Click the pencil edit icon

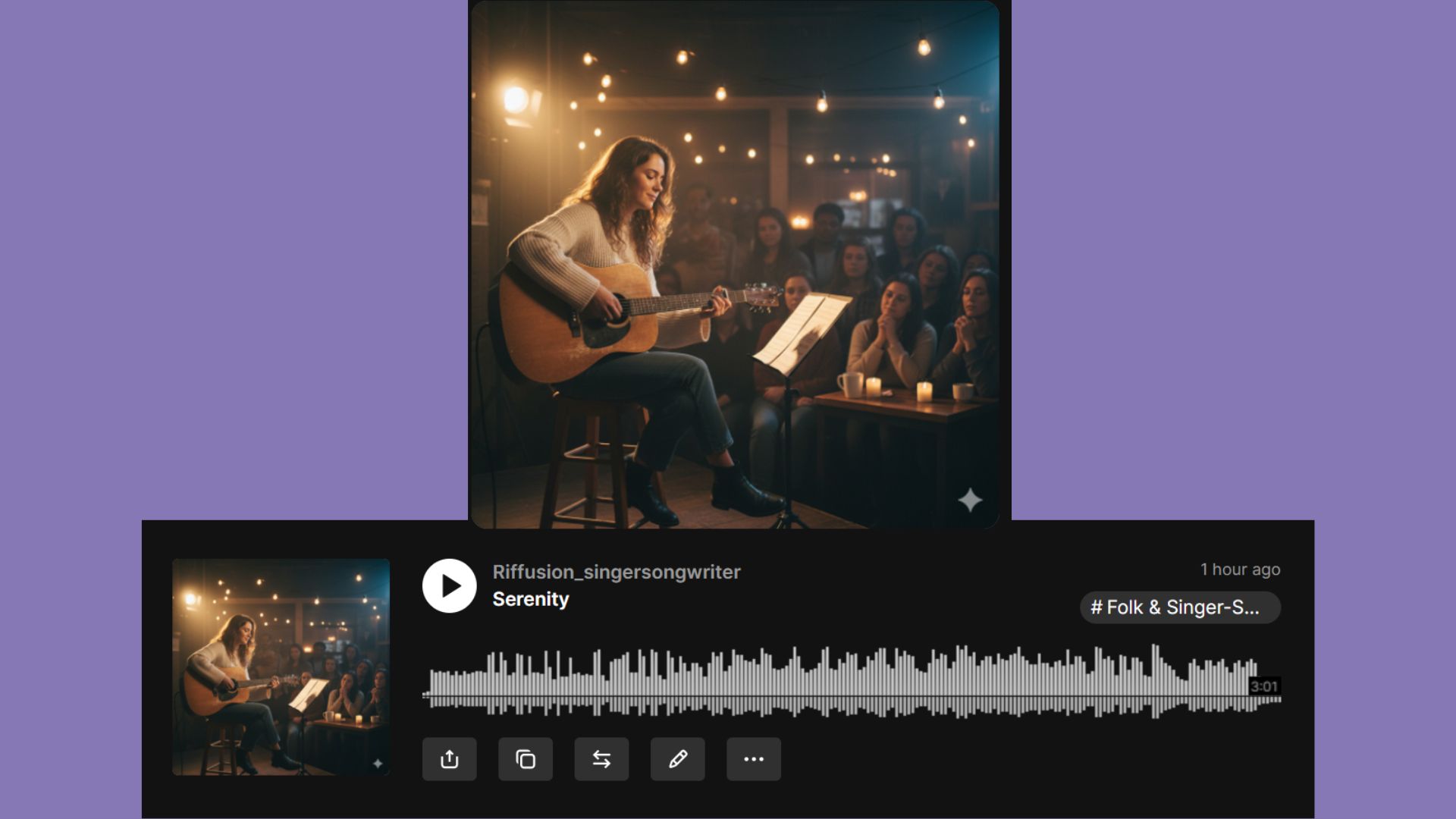677,759
